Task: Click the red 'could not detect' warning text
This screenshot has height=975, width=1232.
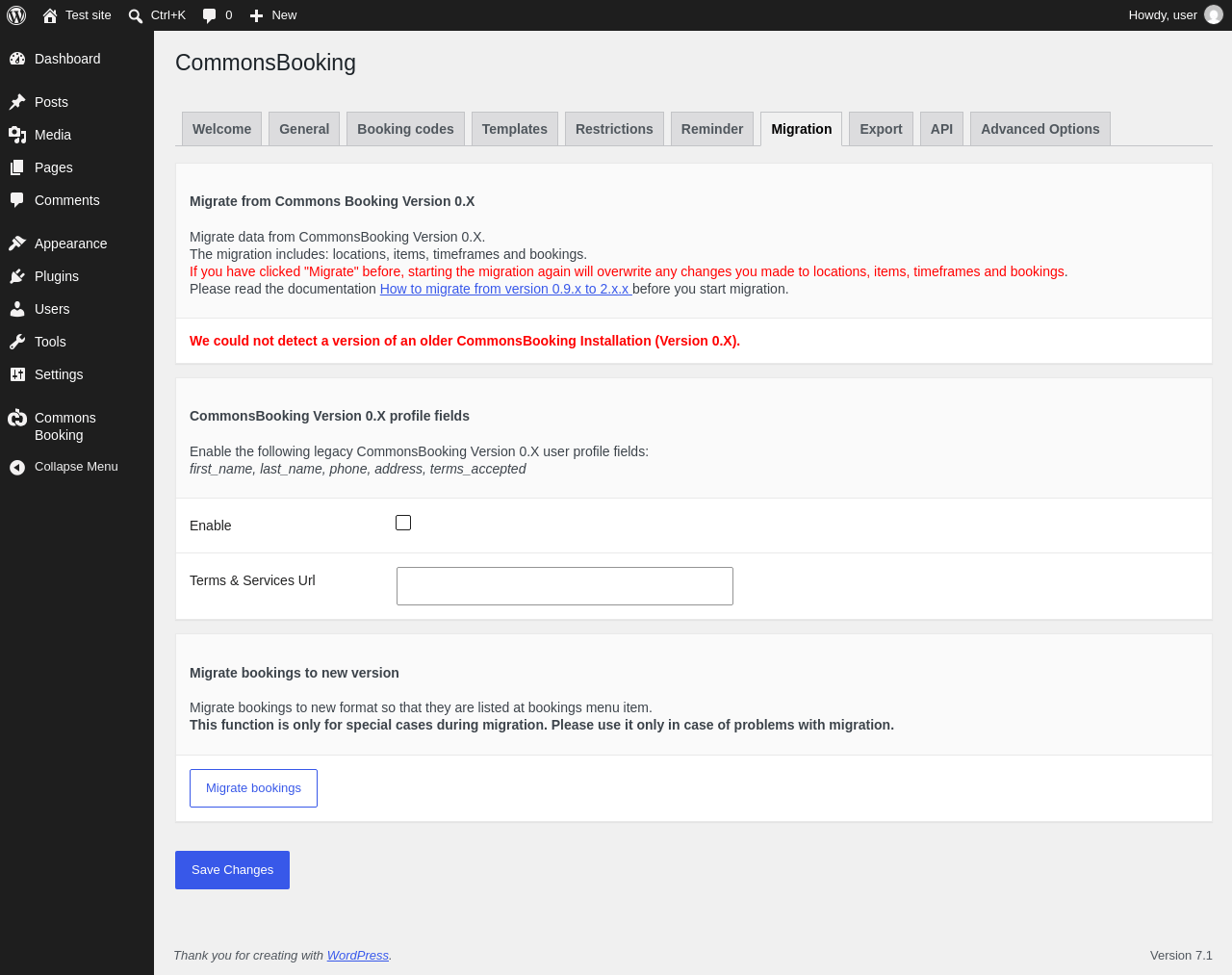Action: pos(465,341)
